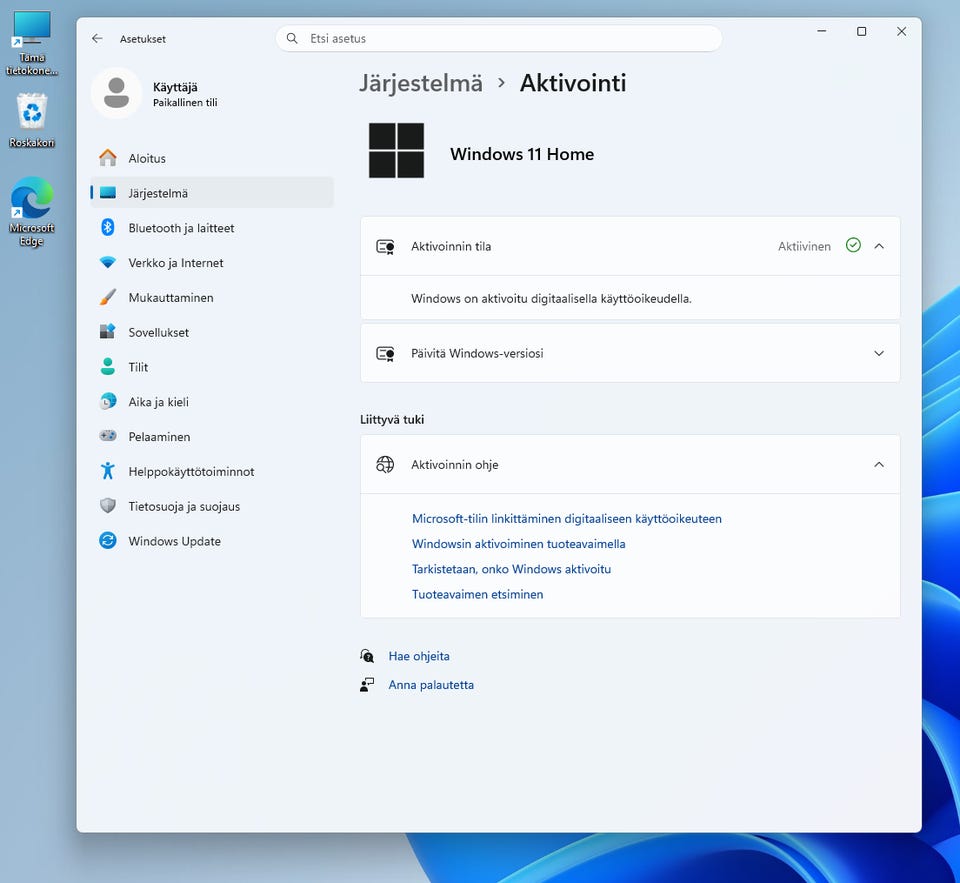Close the Asetukset window
960x883 pixels.
click(x=901, y=31)
